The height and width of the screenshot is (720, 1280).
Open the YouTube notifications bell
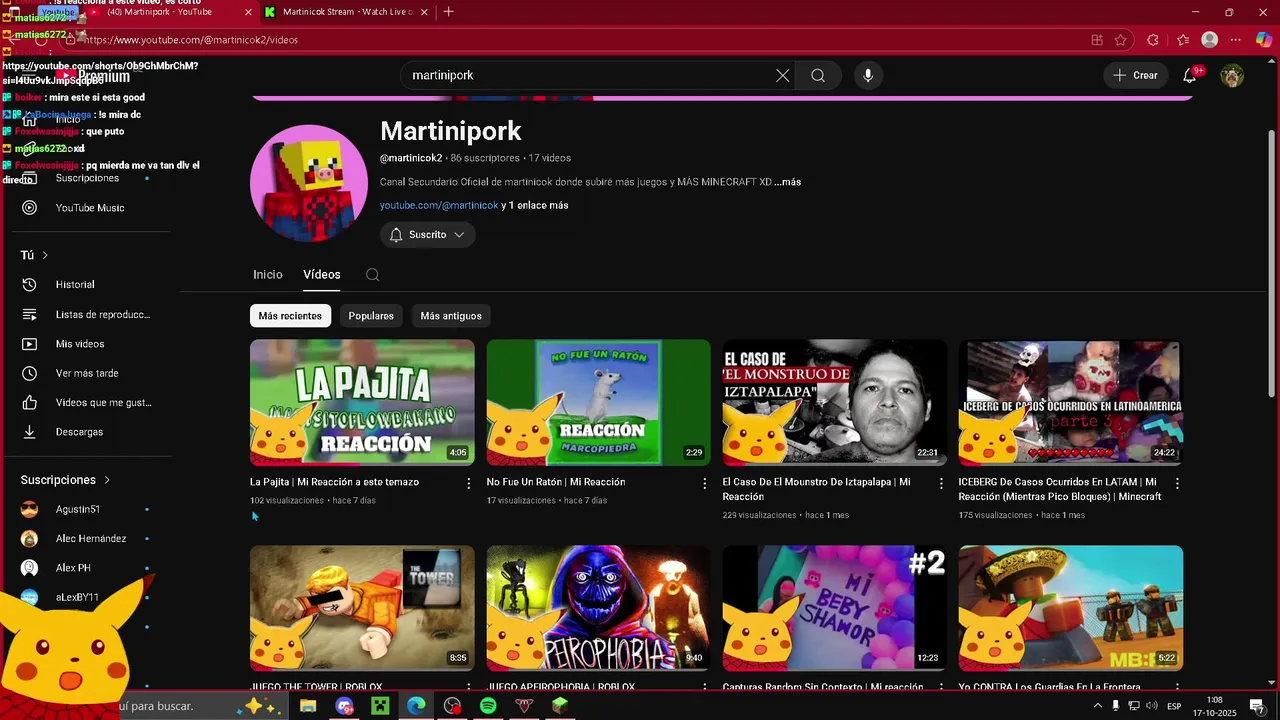pyautogui.click(x=1189, y=75)
